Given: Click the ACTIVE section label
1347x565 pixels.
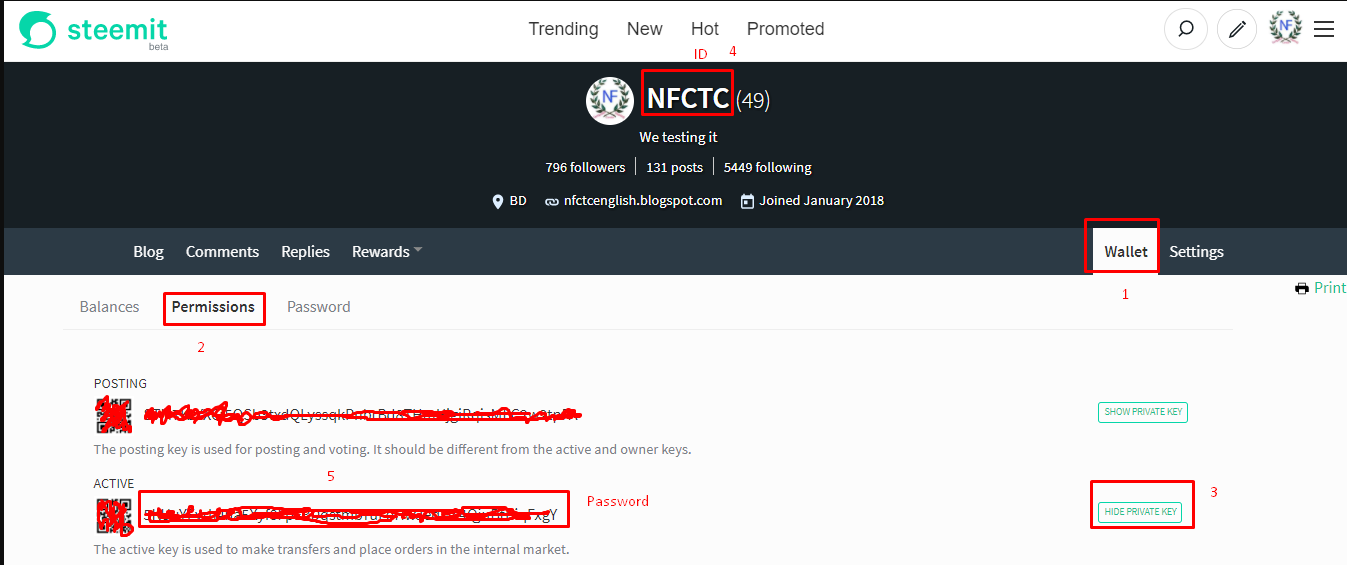Looking at the screenshot, I should [x=114, y=484].
